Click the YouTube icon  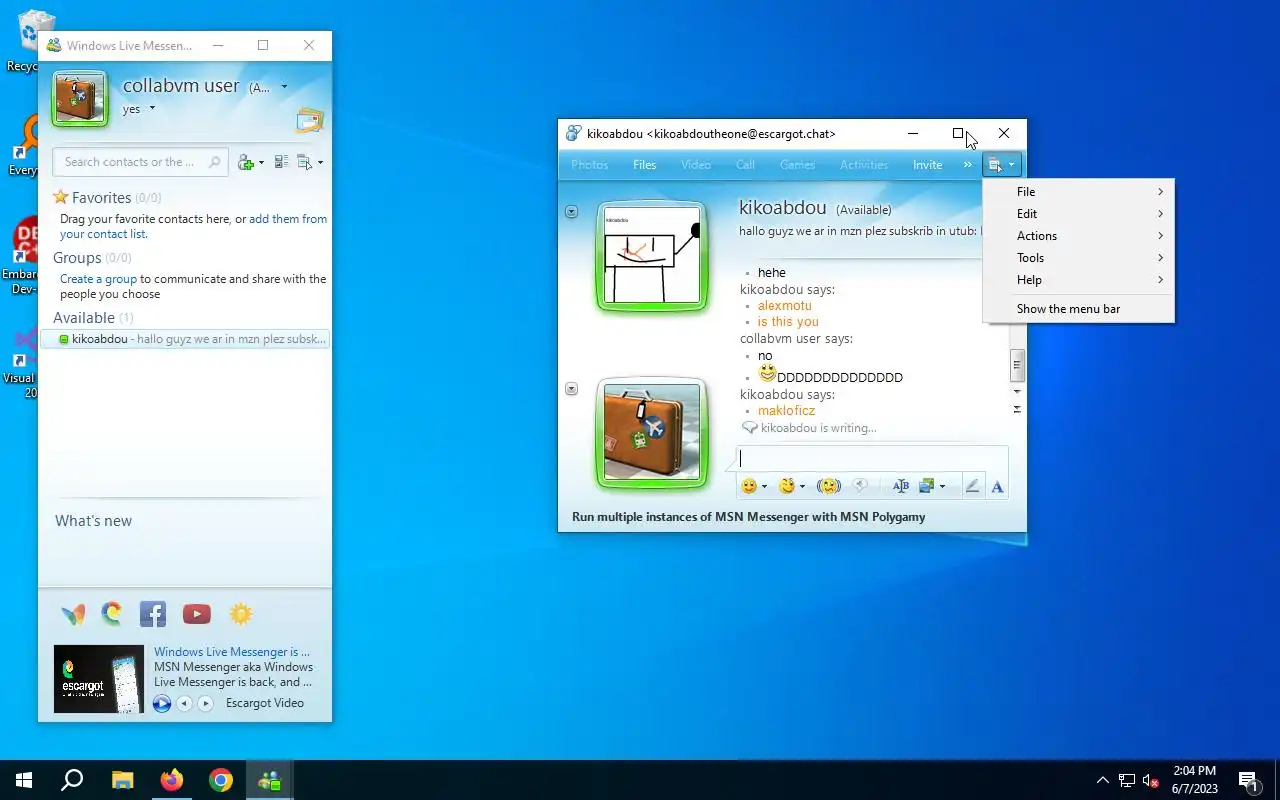197,614
